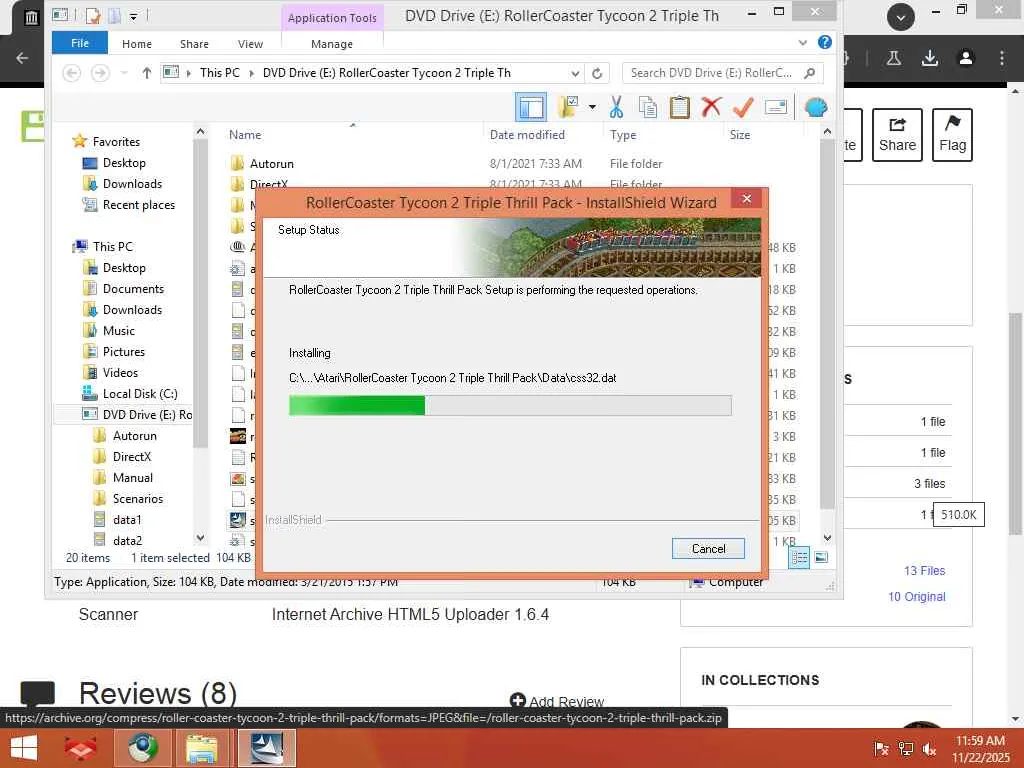Switch to details view icon in status bar
The height and width of the screenshot is (768, 1024).
point(799,557)
